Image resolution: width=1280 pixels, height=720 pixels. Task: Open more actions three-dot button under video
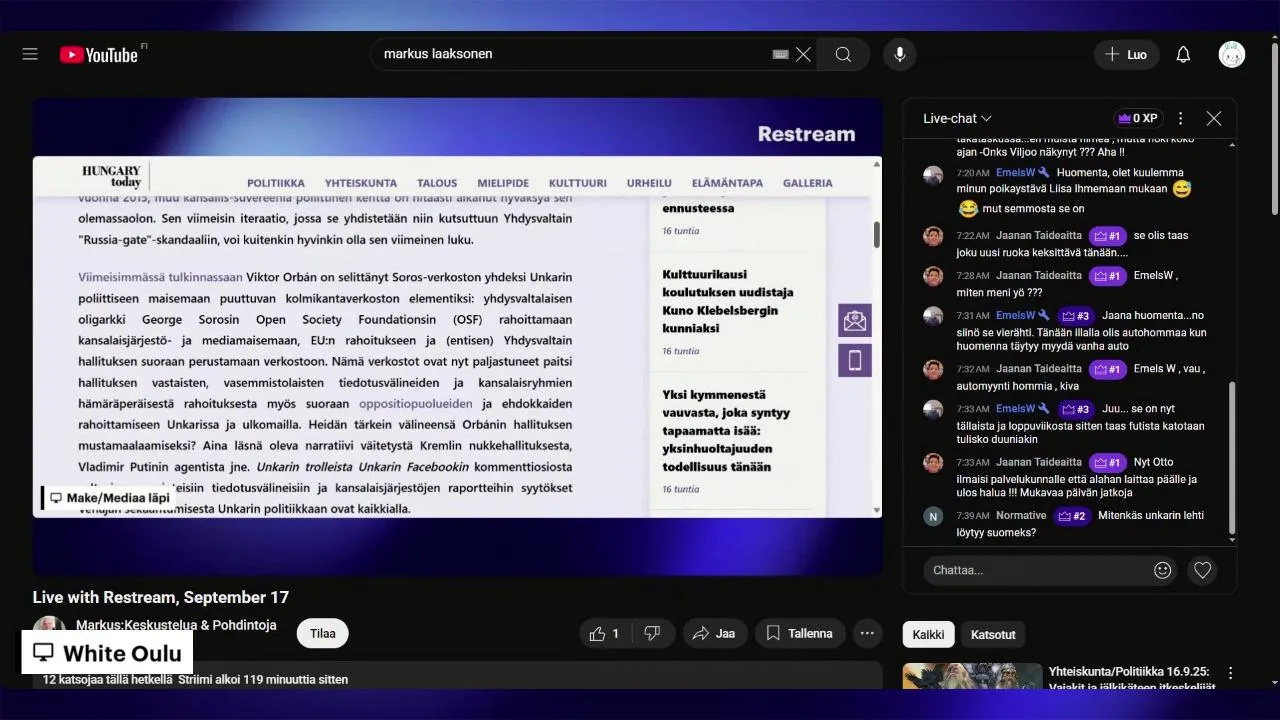pyautogui.click(x=867, y=633)
